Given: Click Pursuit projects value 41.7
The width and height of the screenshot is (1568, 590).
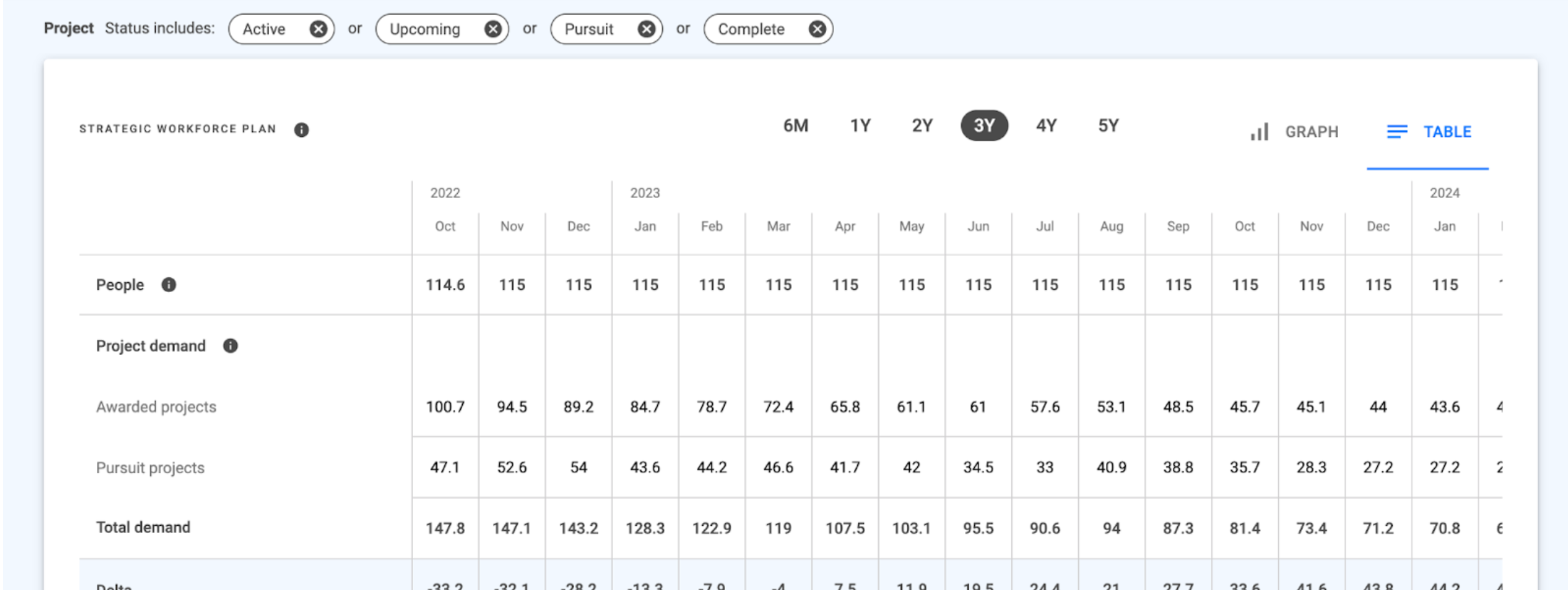Looking at the screenshot, I should coord(845,467).
